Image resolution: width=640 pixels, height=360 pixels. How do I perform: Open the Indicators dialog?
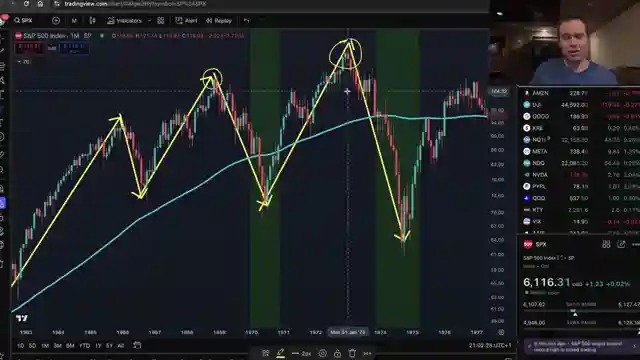click(124, 20)
